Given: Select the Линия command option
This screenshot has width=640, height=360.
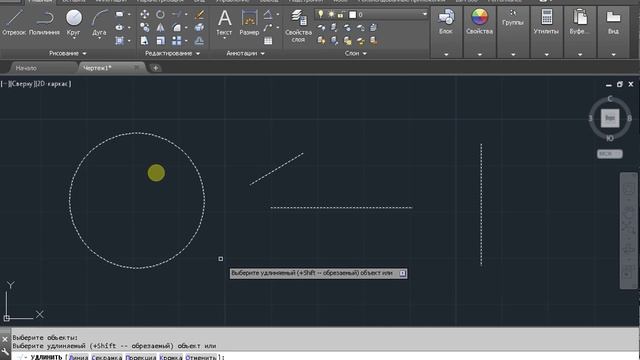Looking at the screenshot, I should [78, 357].
